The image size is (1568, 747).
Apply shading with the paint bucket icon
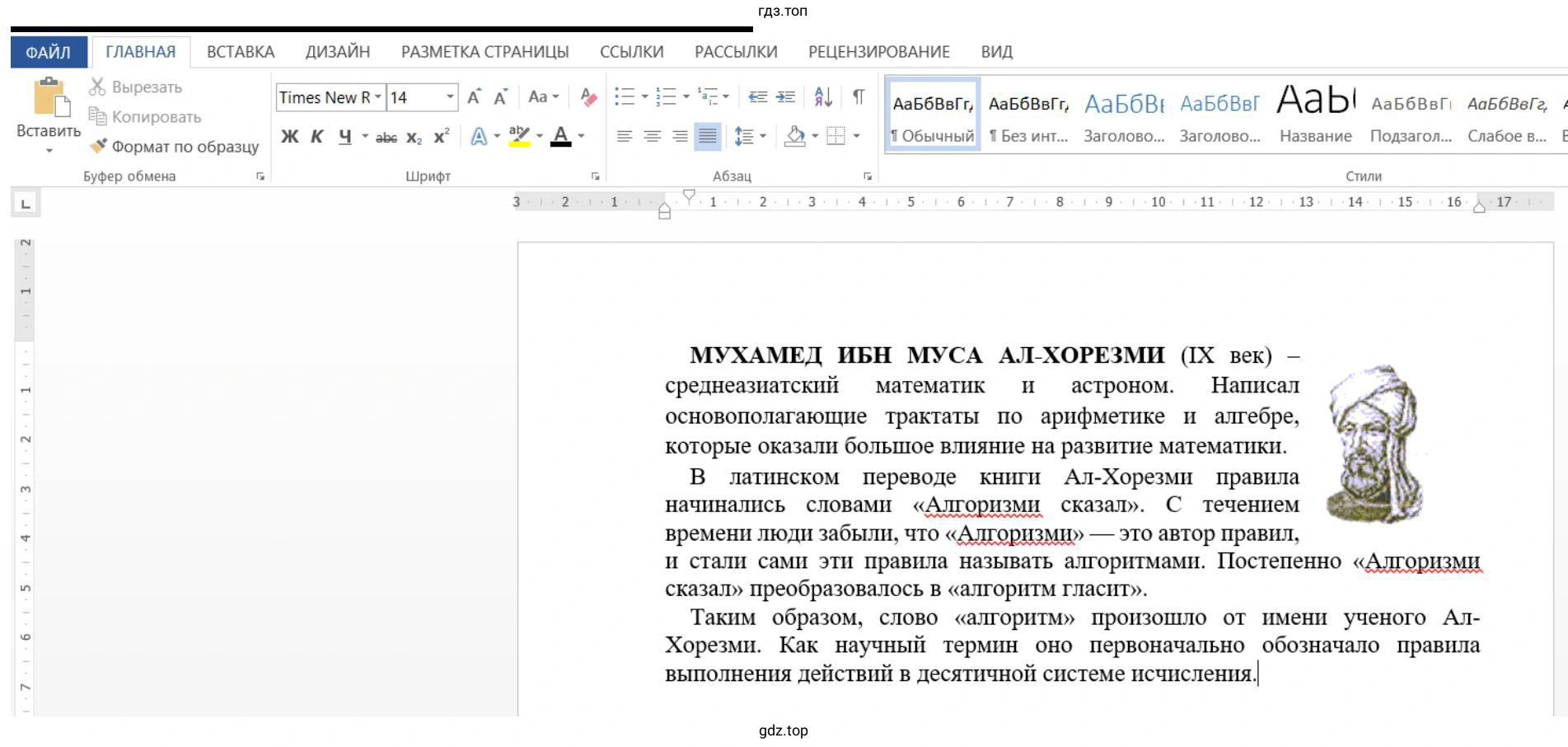click(x=795, y=136)
